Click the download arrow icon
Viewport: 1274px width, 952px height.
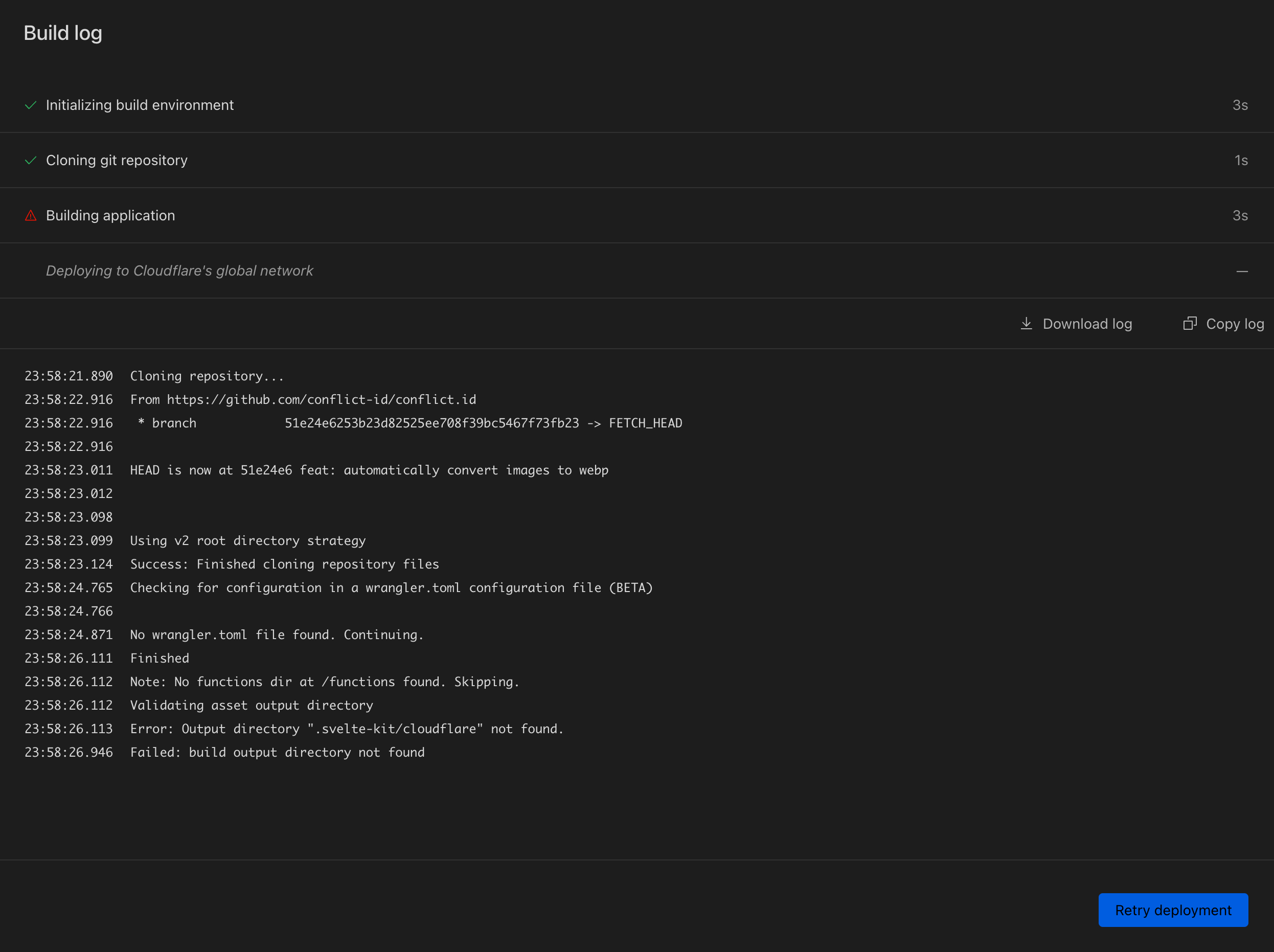1026,323
